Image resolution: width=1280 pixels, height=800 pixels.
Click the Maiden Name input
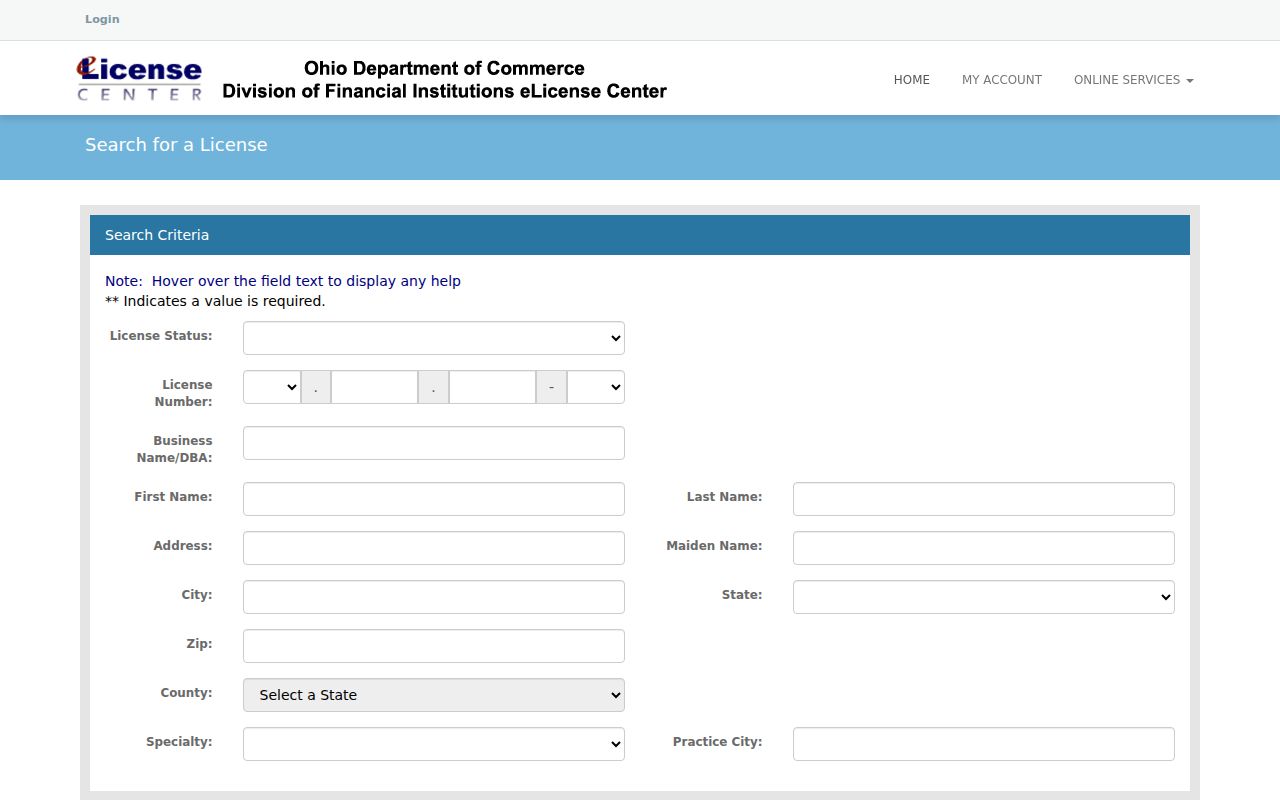pos(984,548)
